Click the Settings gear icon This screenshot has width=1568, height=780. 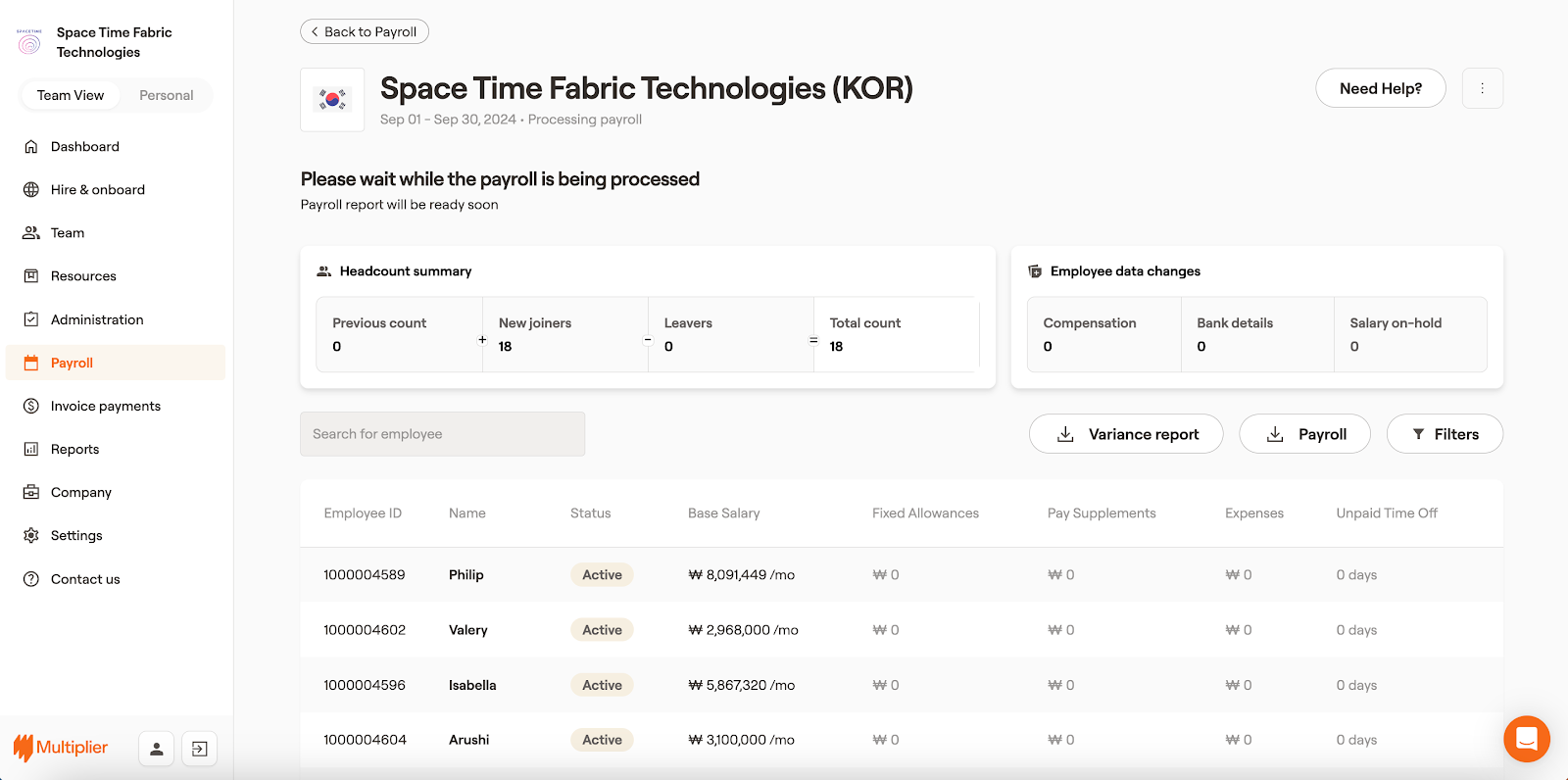(31, 535)
